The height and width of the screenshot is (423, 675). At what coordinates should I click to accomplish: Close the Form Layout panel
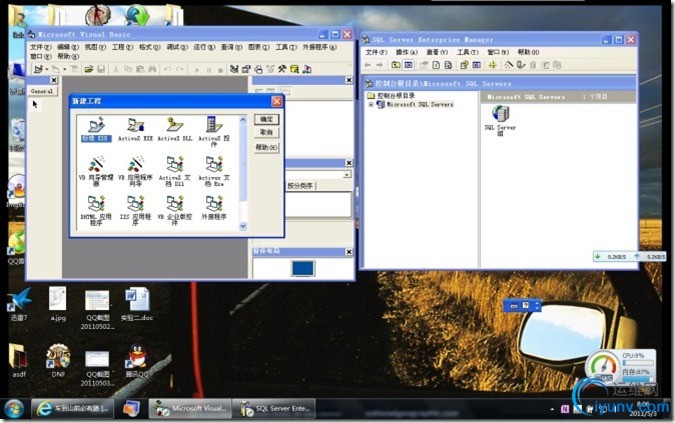pyautogui.click(x=349, y=252)
